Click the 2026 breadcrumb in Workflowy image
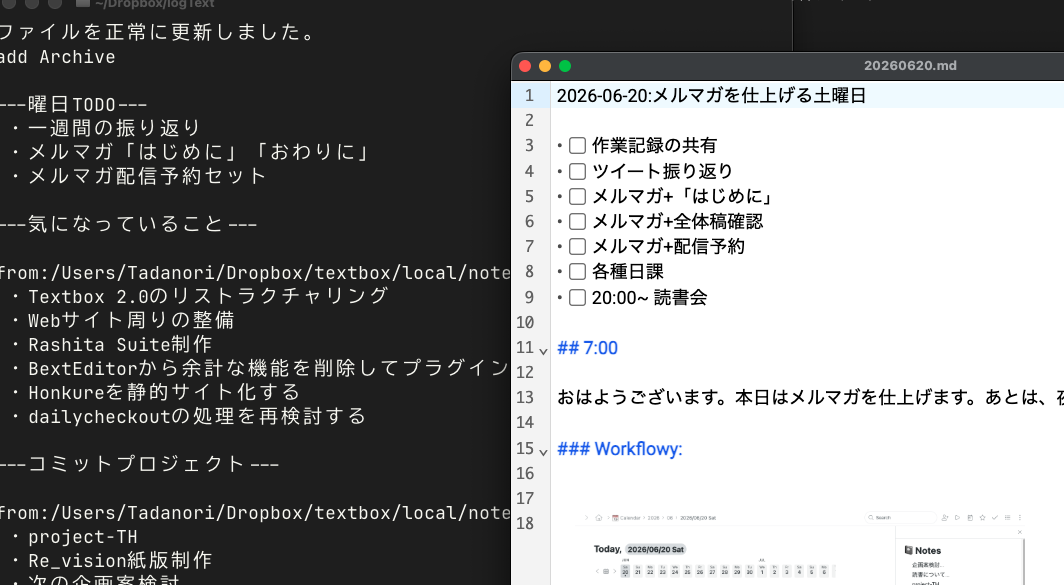 click(x=653, y=518)
